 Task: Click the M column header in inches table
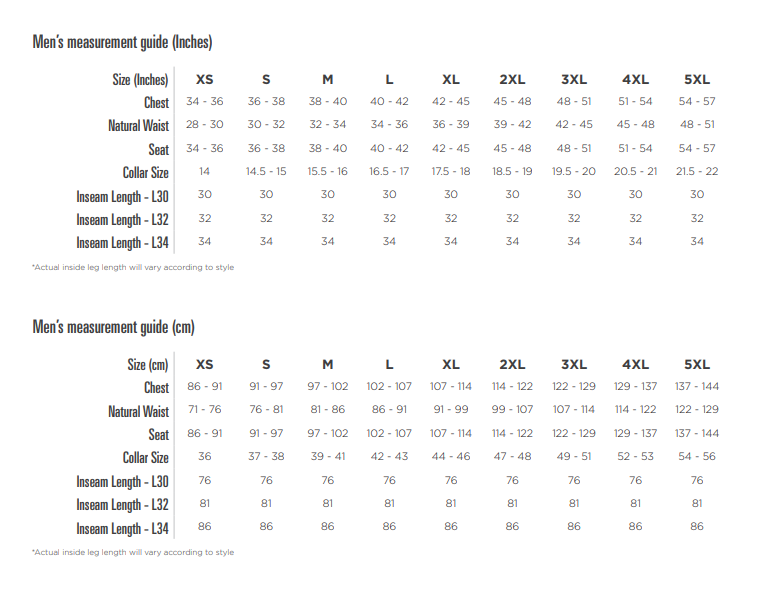point(328,79)
